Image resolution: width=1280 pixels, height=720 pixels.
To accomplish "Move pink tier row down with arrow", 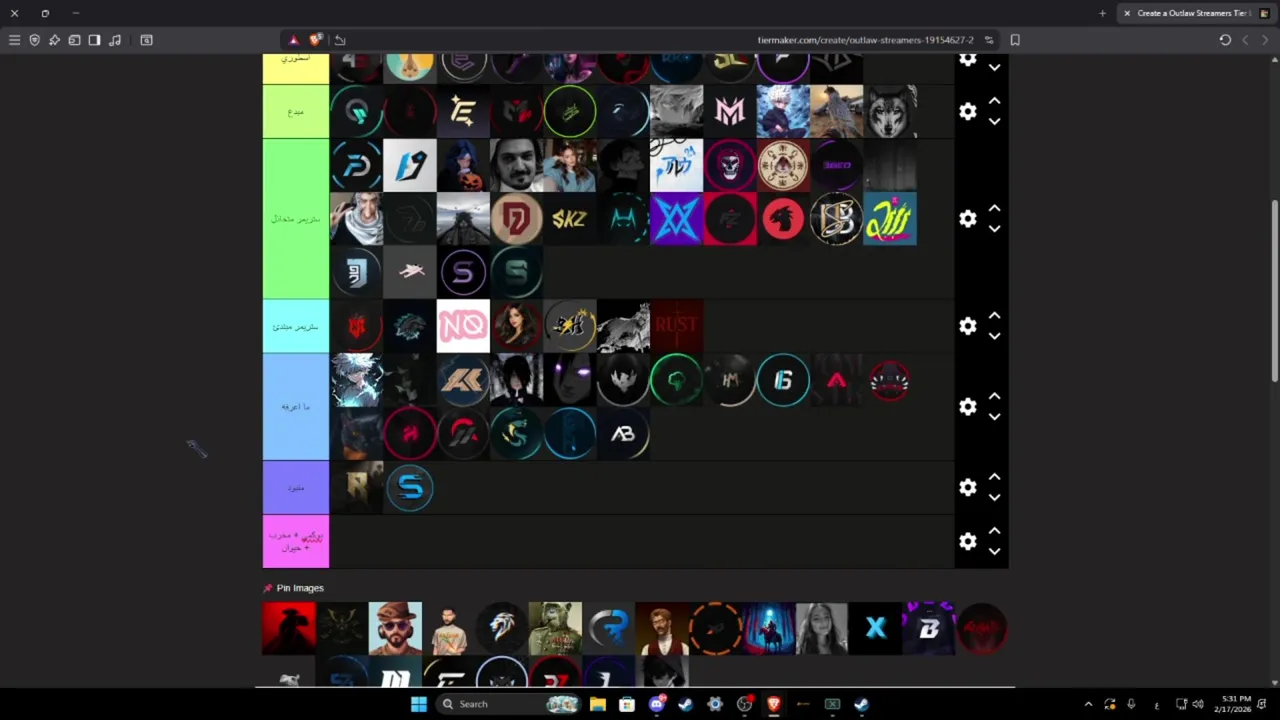I will pyautogui.click(x=994, y=551).
